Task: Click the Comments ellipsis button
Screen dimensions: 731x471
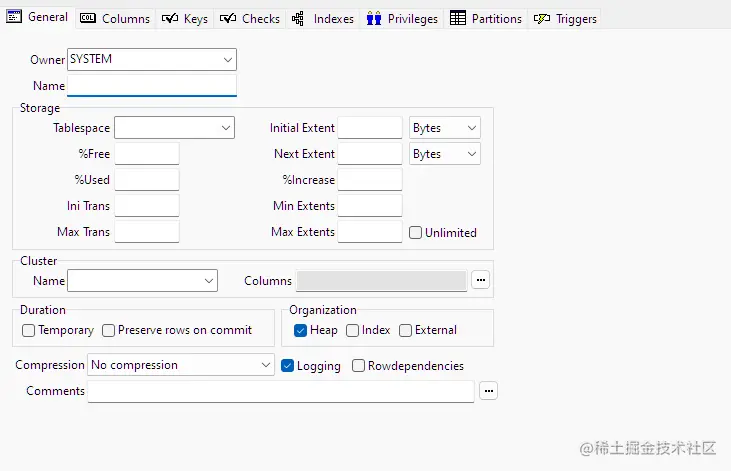Action: click(x=489, y=391)
